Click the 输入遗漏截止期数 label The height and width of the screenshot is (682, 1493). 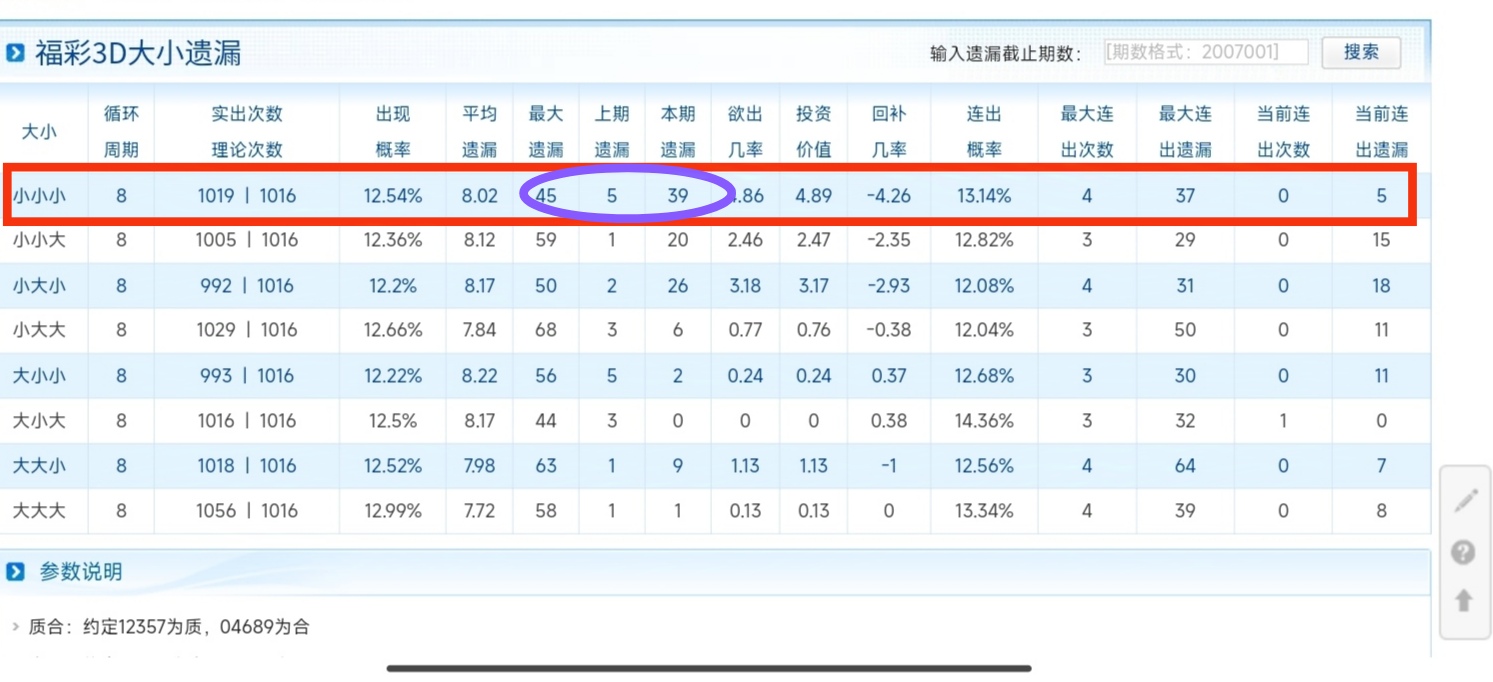click(1006, 53)
